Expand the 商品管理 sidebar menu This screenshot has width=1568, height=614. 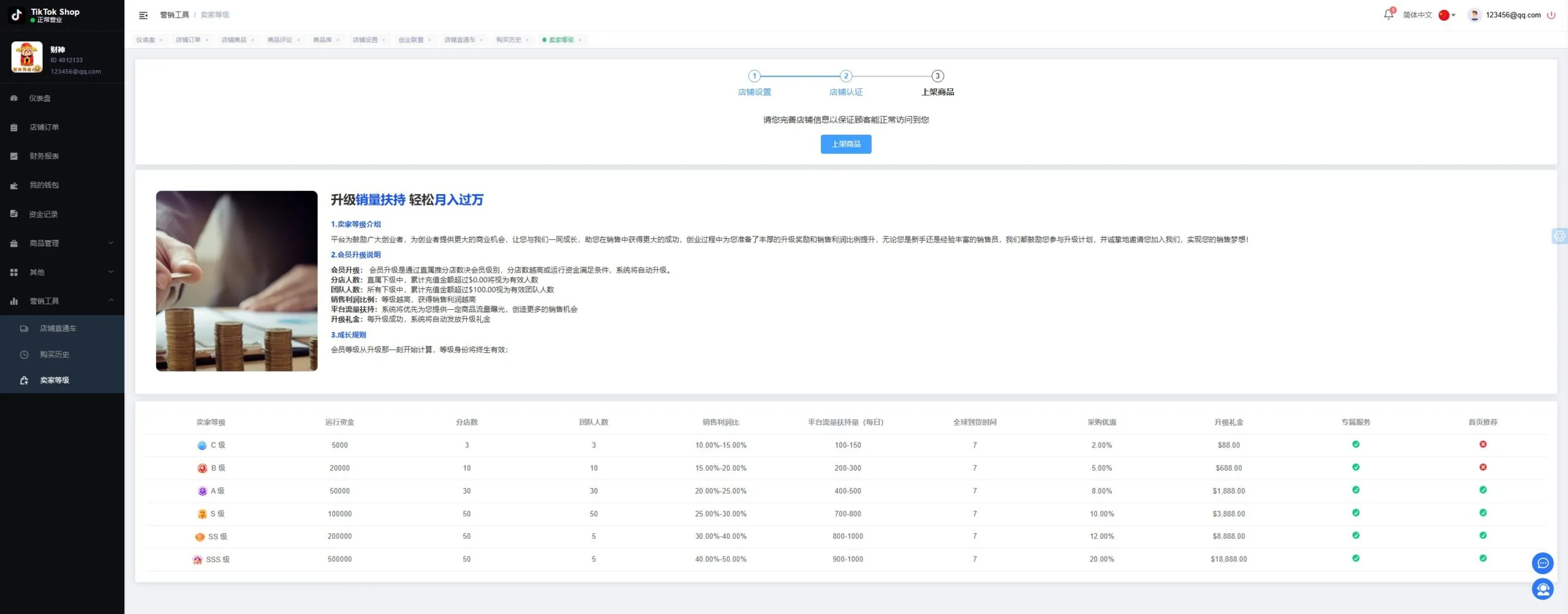(x=62, y=243)
